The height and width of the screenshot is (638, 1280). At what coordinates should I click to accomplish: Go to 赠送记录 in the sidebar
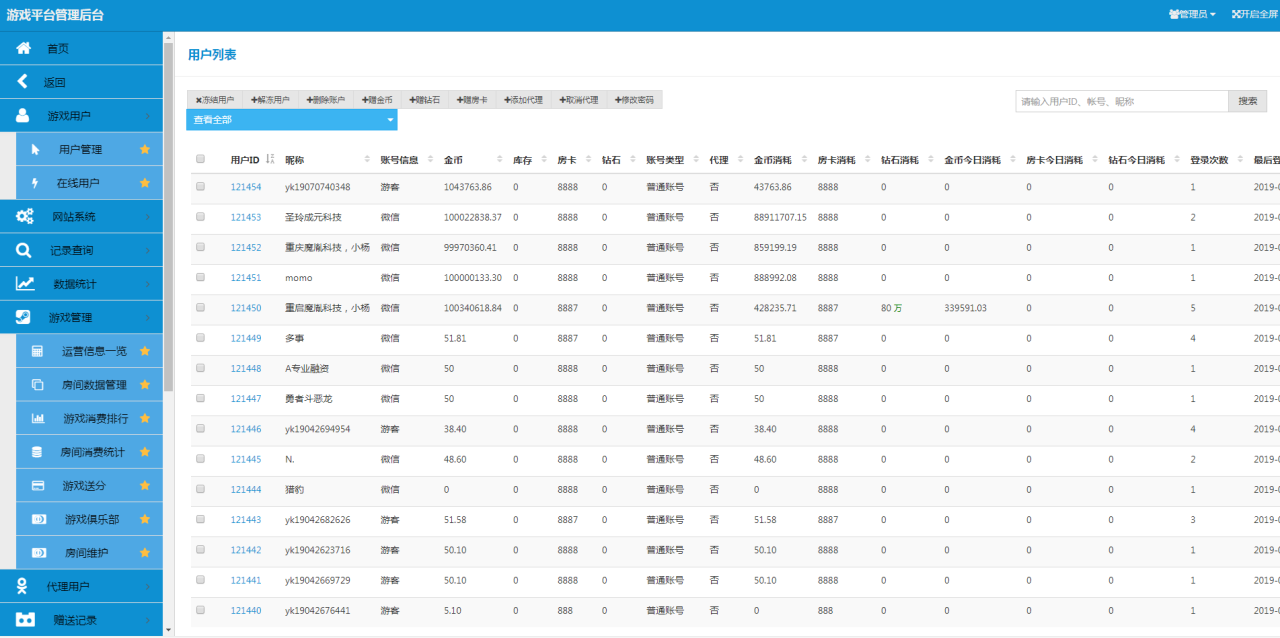pos(75,620)
